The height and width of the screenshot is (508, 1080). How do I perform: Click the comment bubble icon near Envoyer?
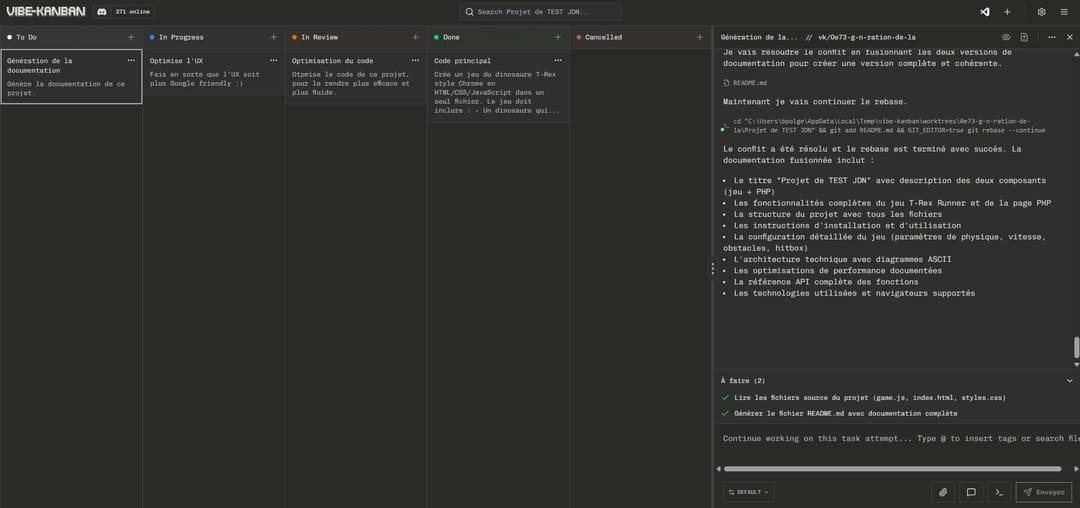[970, 492]
